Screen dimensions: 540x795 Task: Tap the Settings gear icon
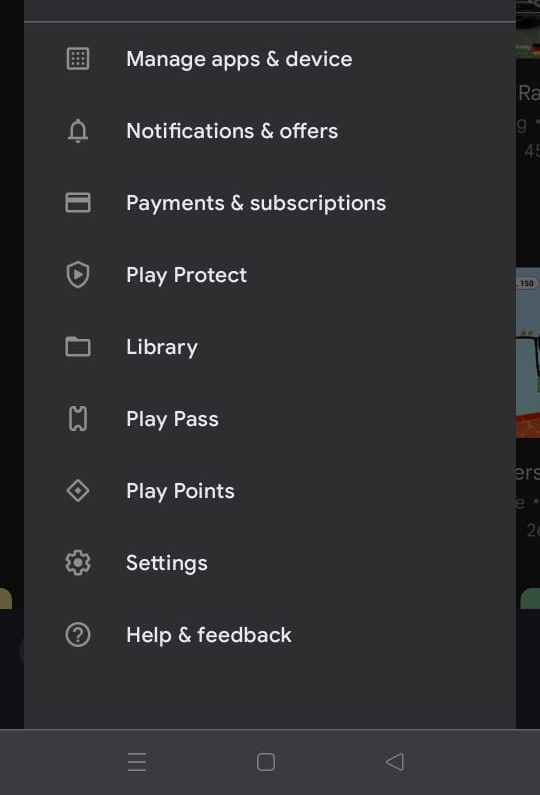click(x=78, y=563)
